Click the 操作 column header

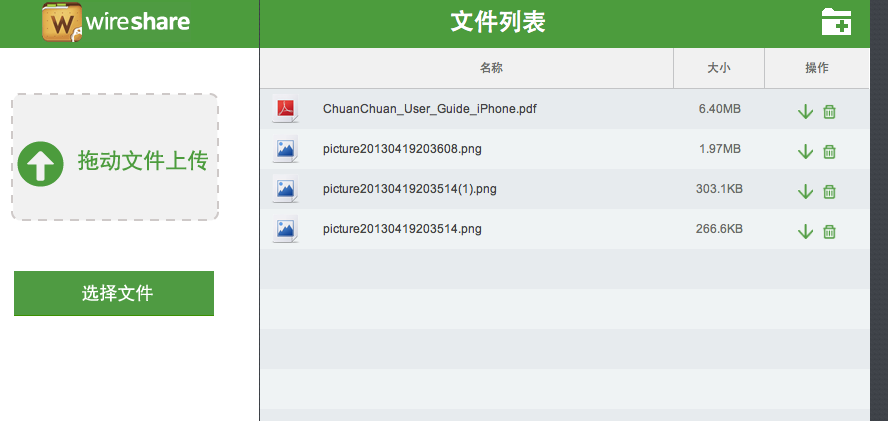pos(817,68)
